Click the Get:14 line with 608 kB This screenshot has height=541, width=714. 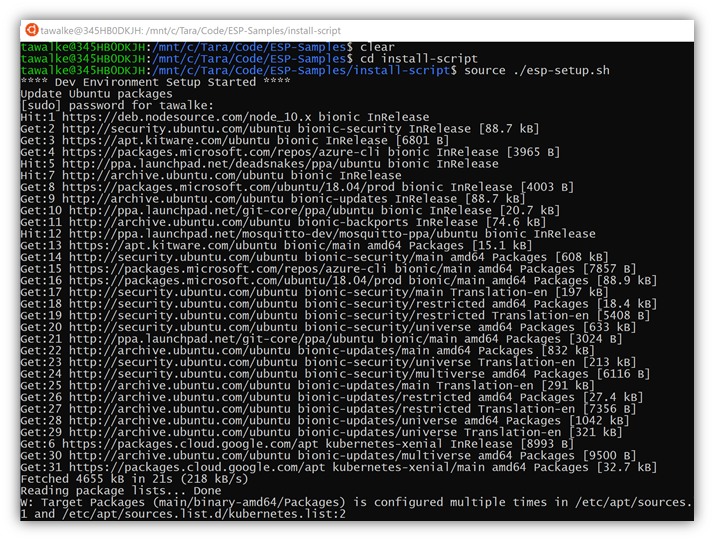(315, 257)
